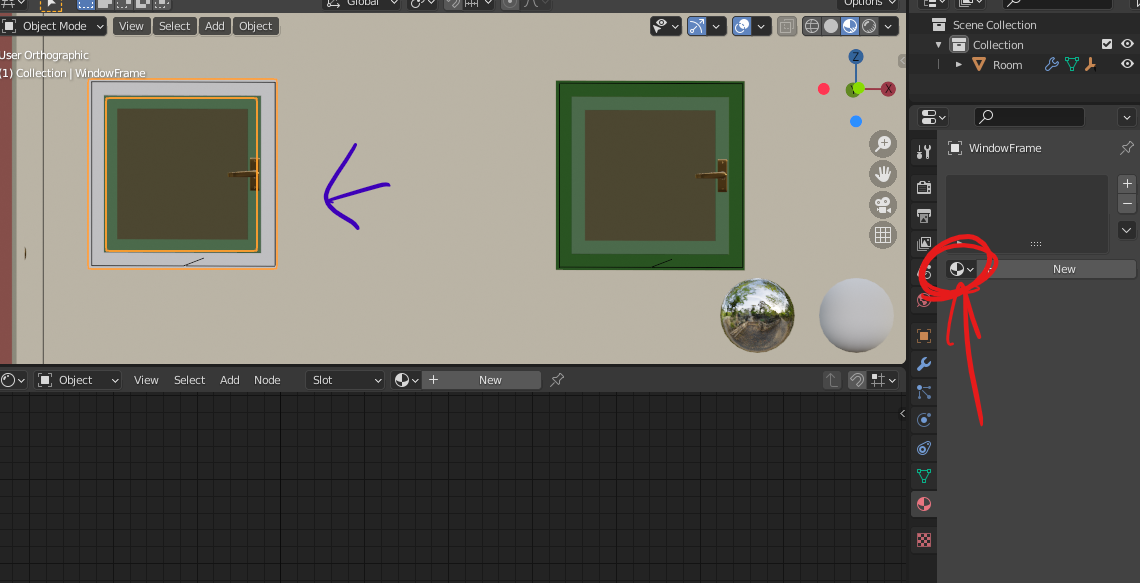
Task: Open the Properties options dropdown arrow
Action: [1128, 117]
